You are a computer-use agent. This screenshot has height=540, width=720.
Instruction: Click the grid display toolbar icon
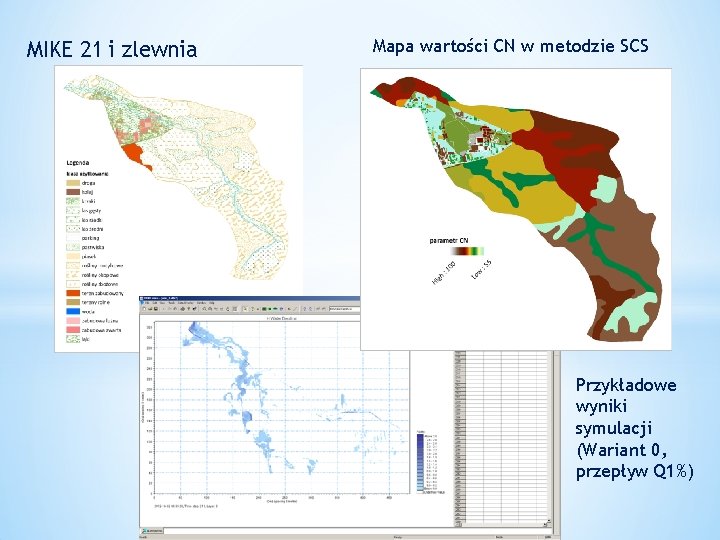235,309
